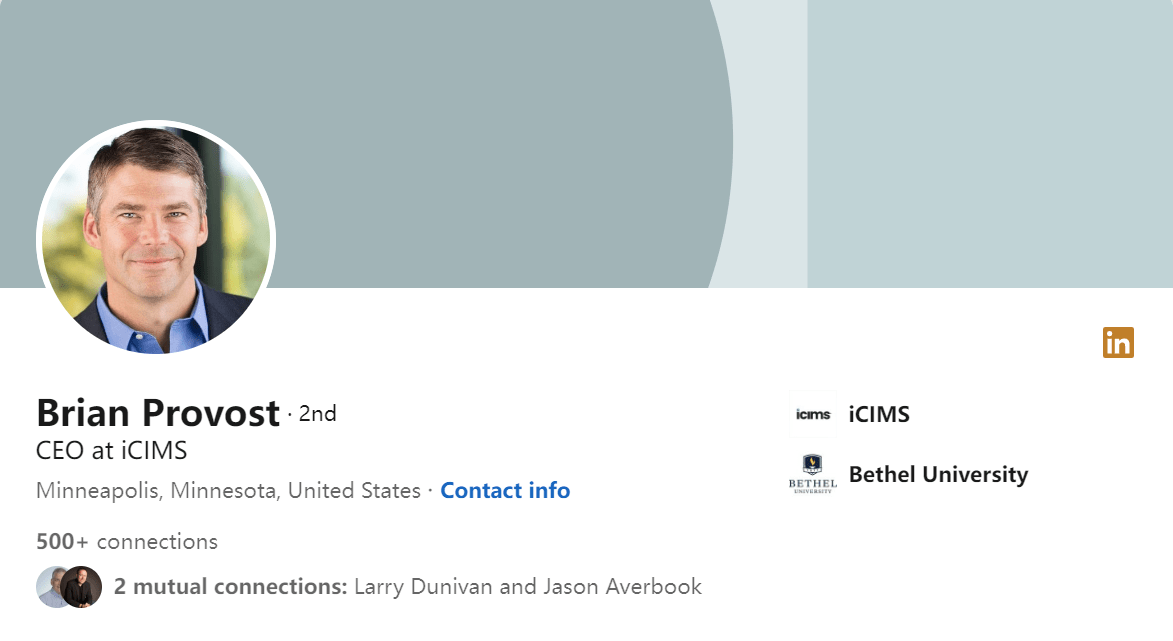Click the 2nd degree connection badge
The image size is (1173, 641).
click(318, 413)
